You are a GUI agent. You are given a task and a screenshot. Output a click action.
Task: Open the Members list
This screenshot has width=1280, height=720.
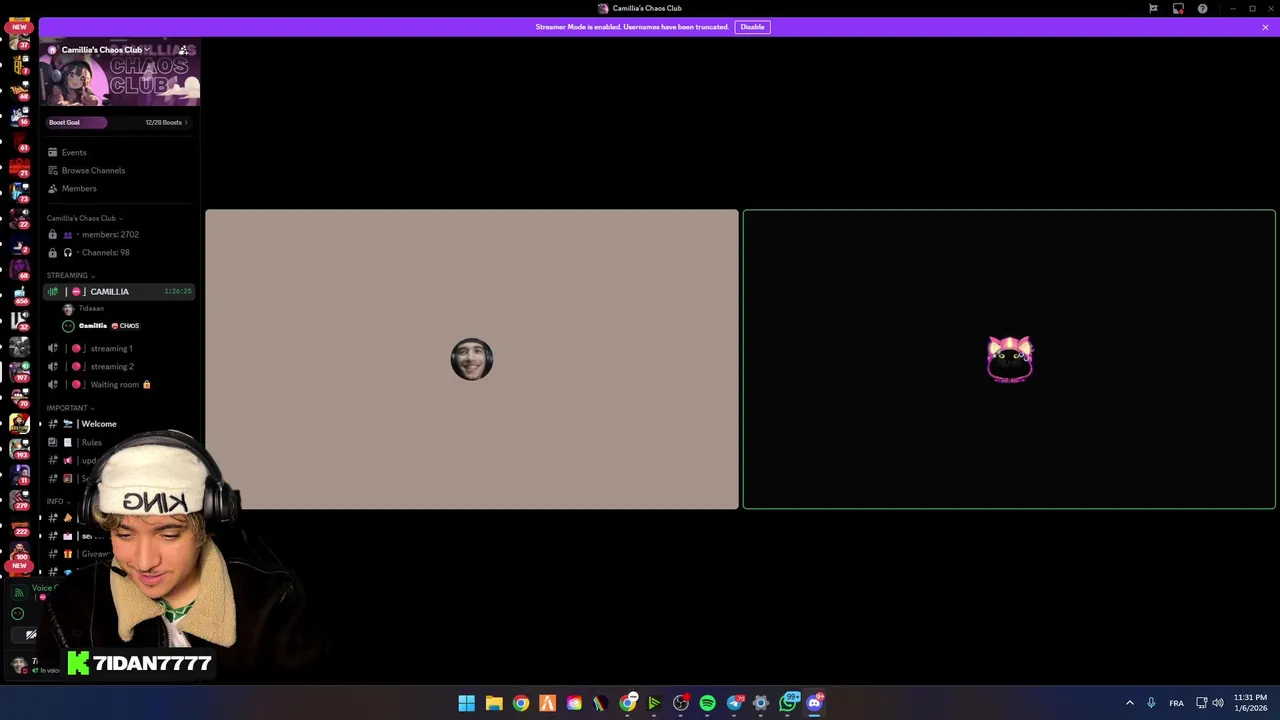click(120, 188)
